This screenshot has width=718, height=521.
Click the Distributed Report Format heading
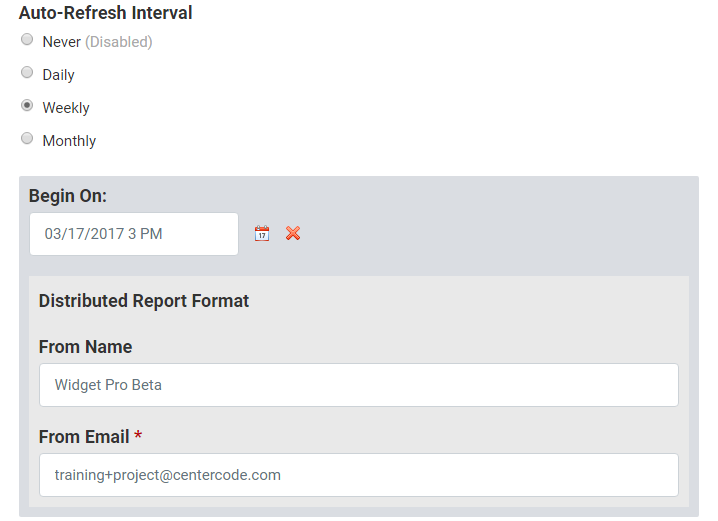(144, 301)
